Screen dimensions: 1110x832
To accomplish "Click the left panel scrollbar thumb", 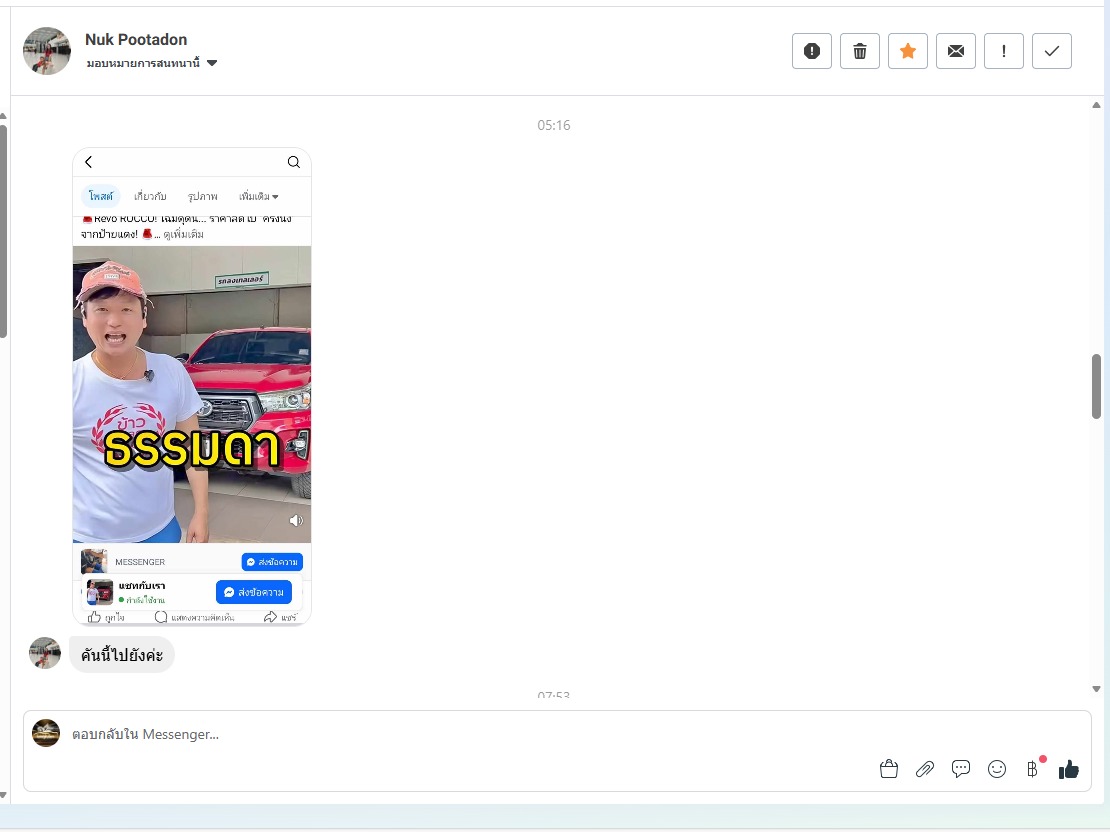I will tap(3, 232).
